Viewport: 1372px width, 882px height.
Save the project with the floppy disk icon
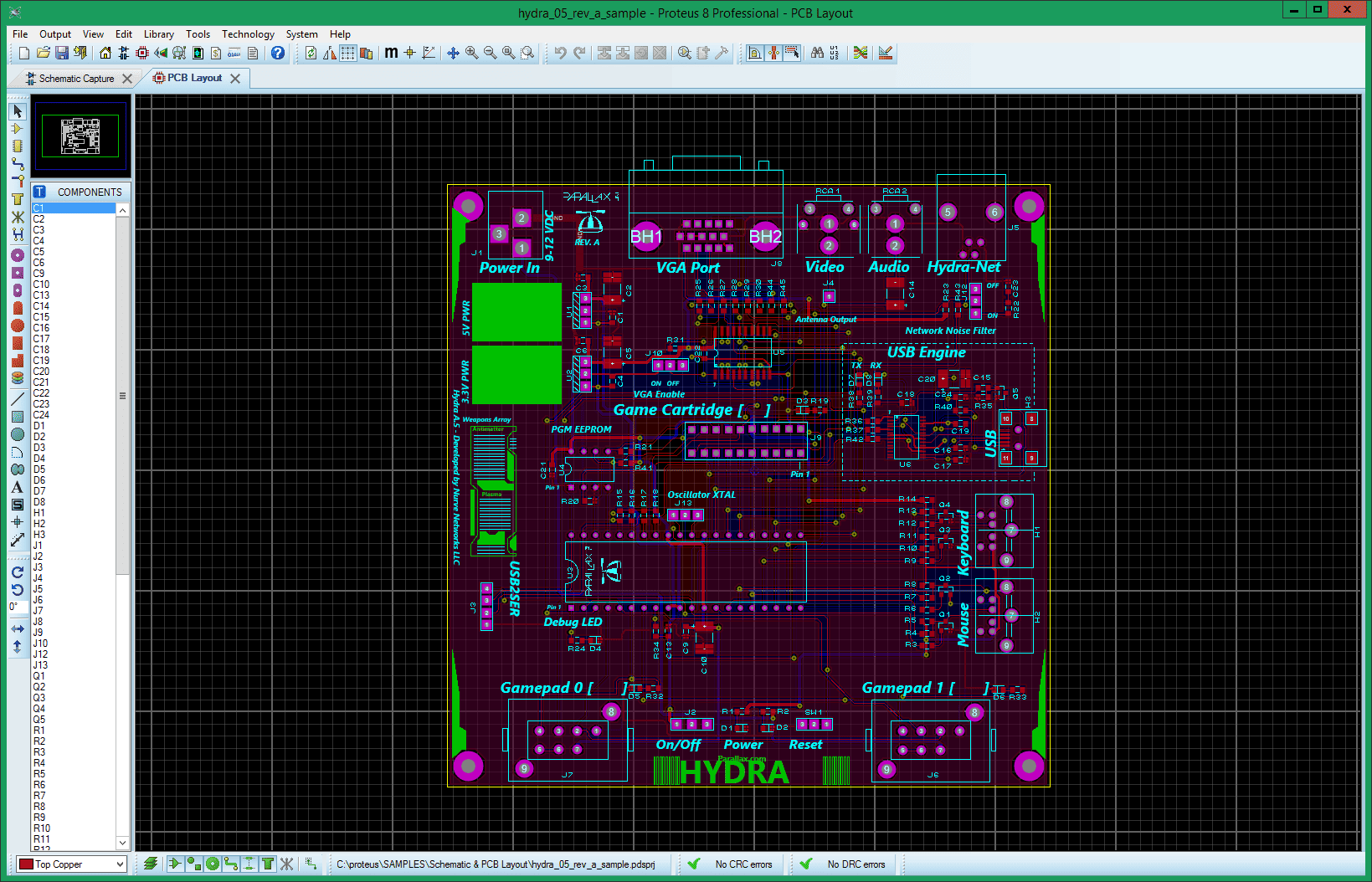coord(61,53)
